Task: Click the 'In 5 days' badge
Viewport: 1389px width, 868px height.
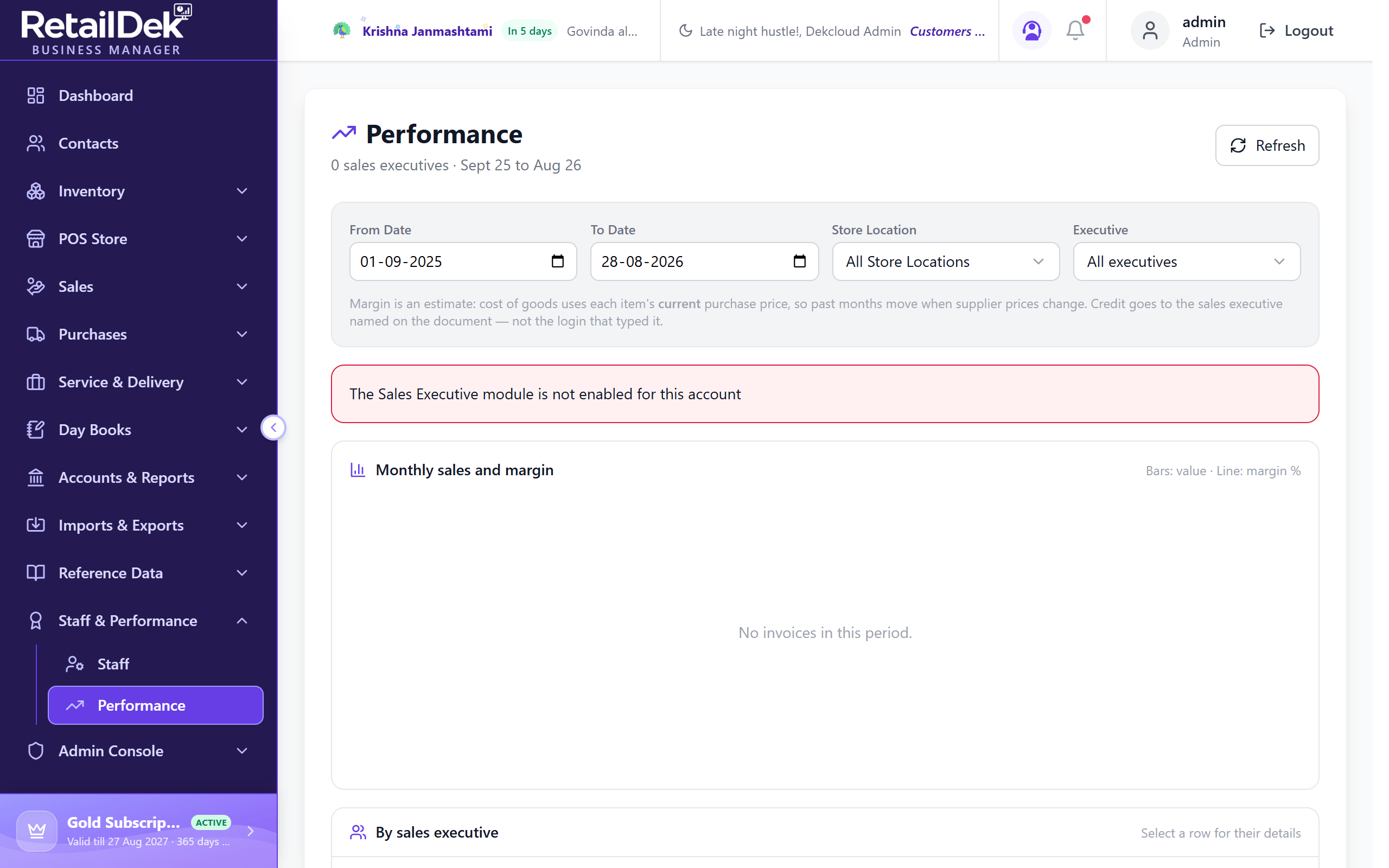Action: coord(529,31)
